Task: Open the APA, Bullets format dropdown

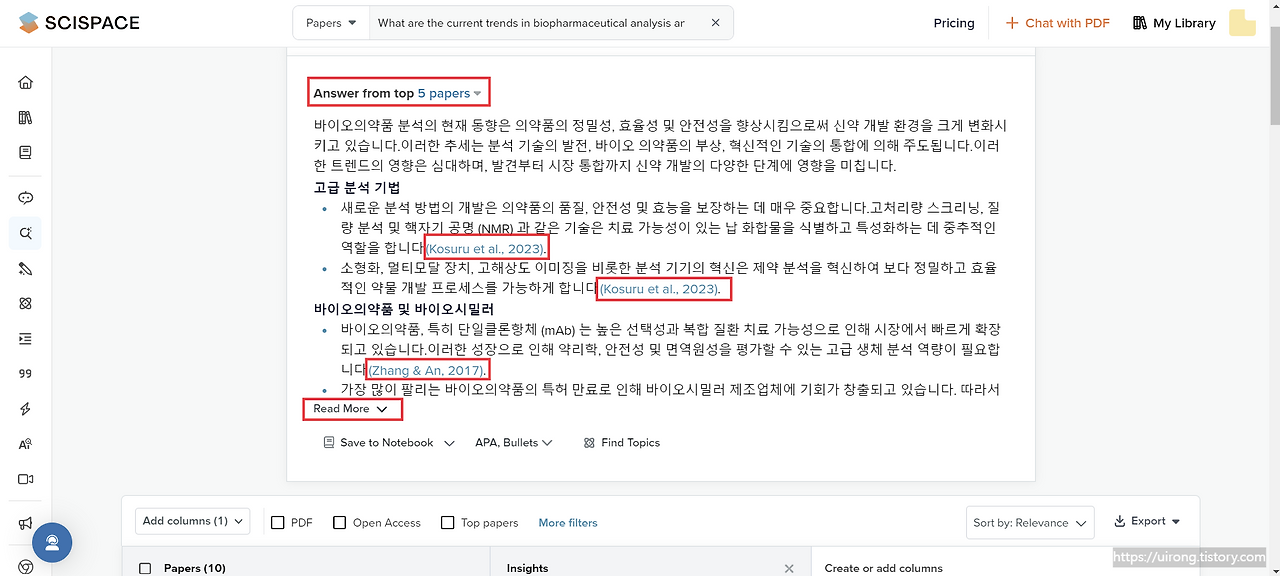Action: tap(514, 442)
